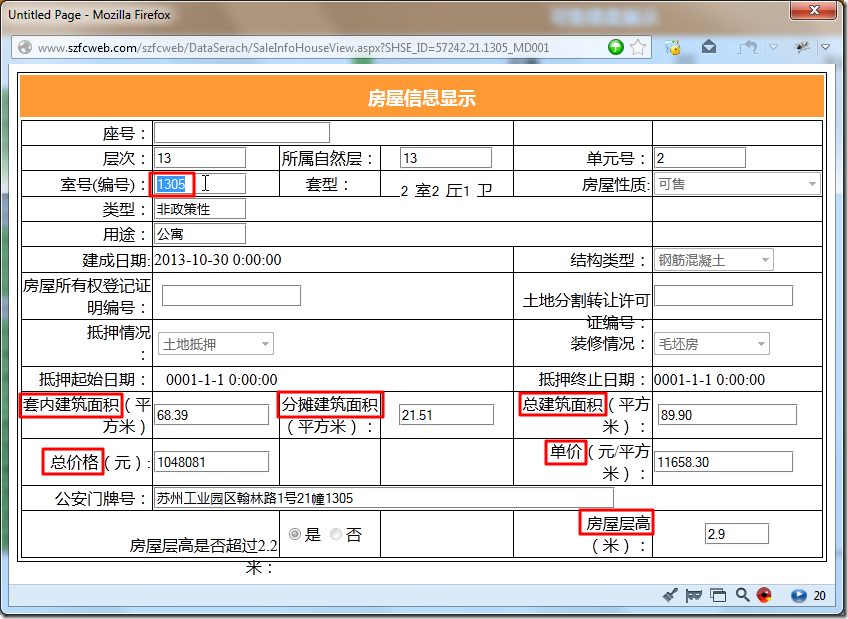The height and width of the screenshot is (619, 848).
Task: Click the 类型 field with 非政策性
Action: (x=200, y=209)
